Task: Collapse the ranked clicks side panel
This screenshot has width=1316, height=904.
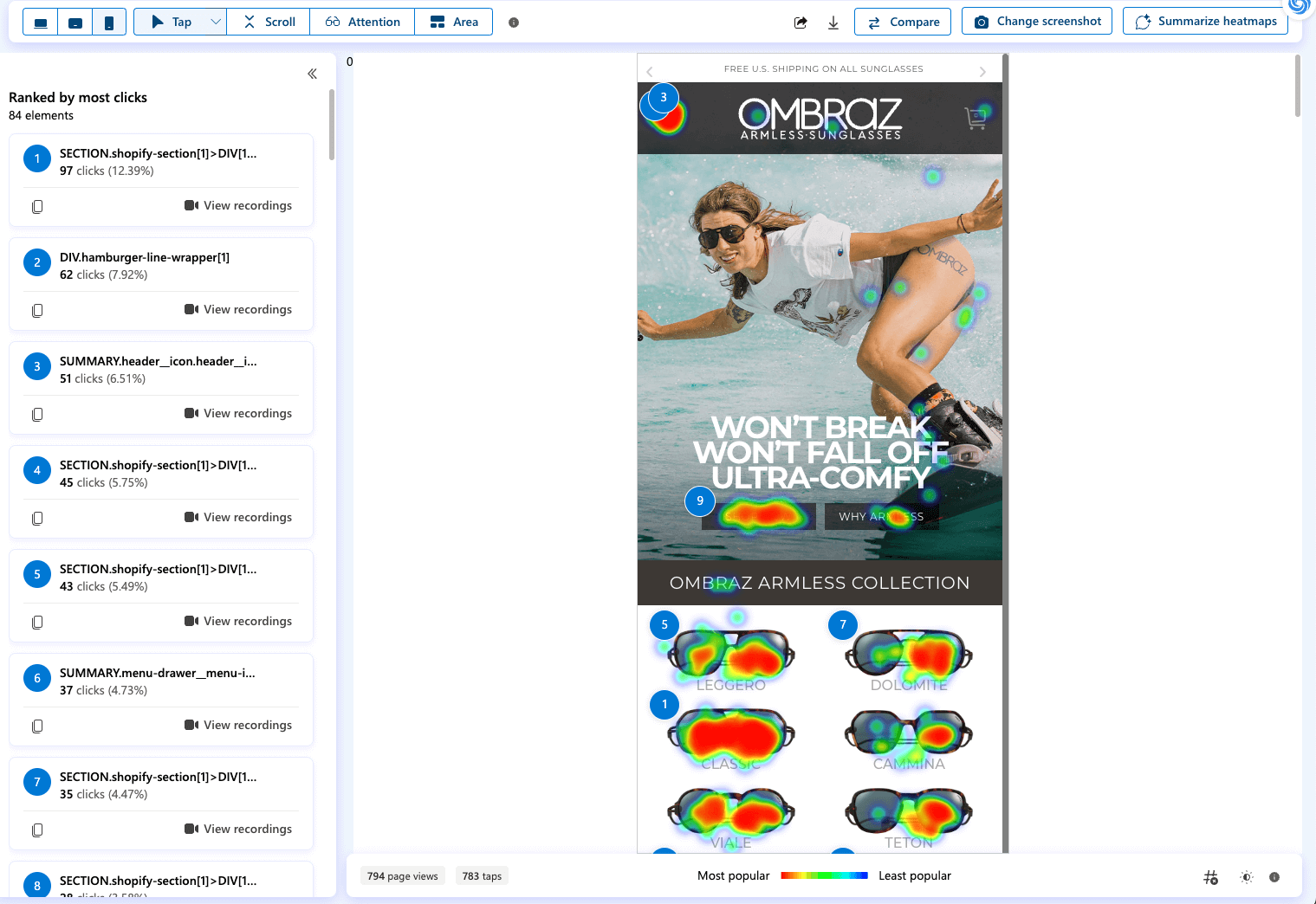Action: coord(312,74)
